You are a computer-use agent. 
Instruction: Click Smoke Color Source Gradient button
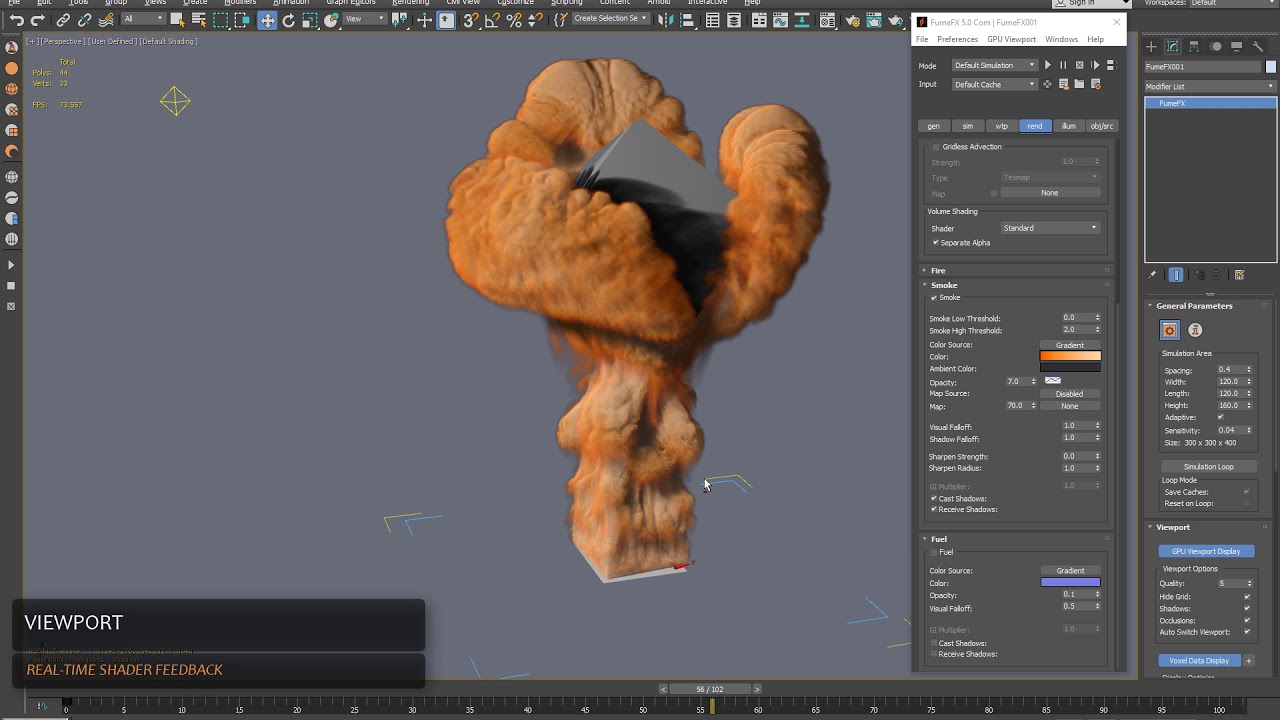click(x=1069, y=345)
